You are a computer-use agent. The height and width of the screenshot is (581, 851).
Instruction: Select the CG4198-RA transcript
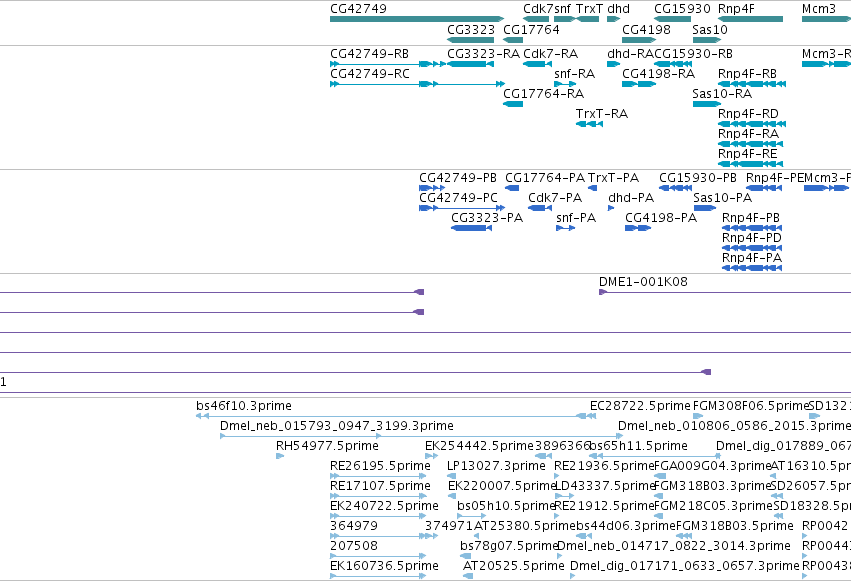(639, 84)
